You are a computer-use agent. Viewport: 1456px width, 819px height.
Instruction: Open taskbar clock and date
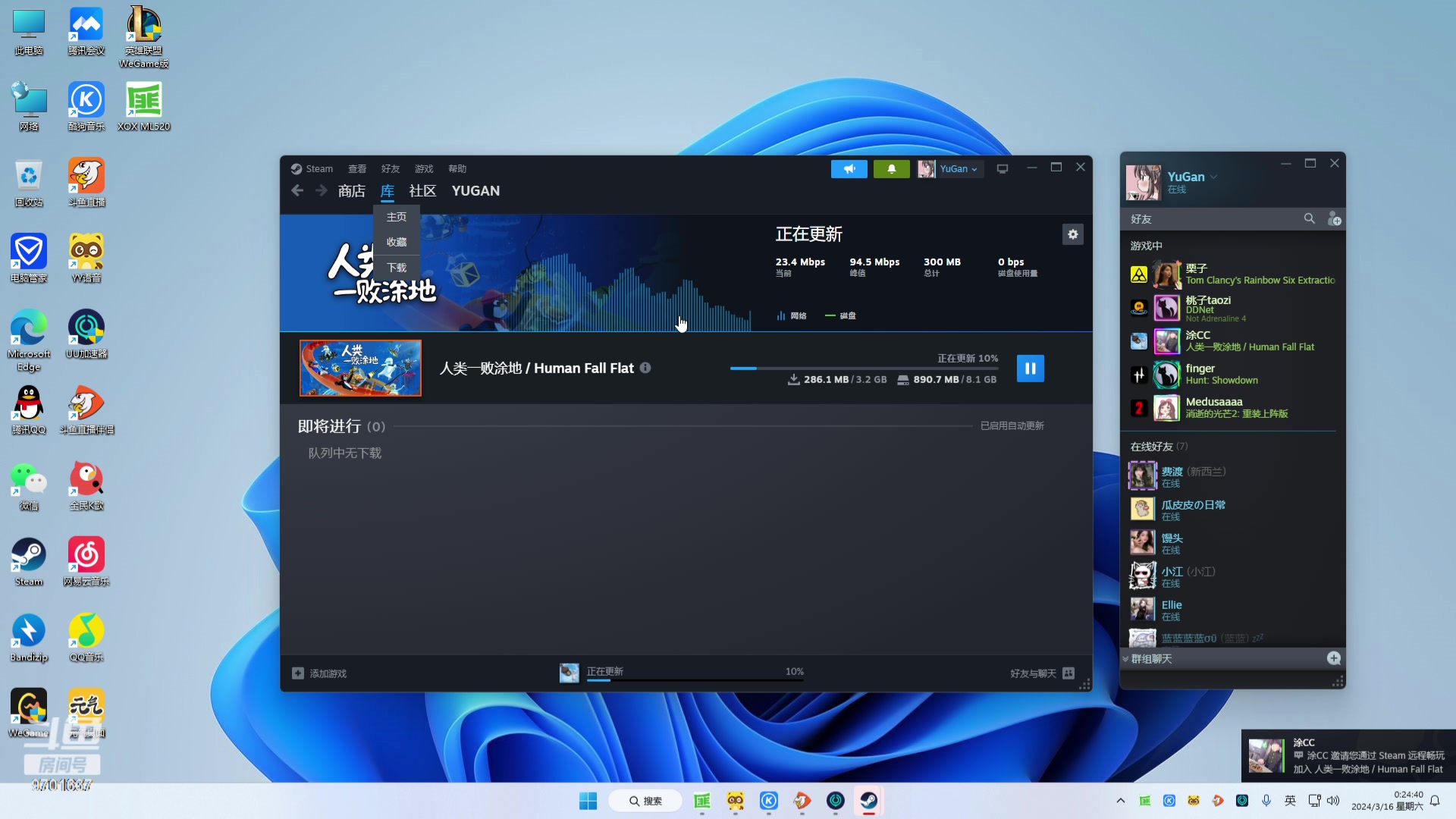[1387, 801]
